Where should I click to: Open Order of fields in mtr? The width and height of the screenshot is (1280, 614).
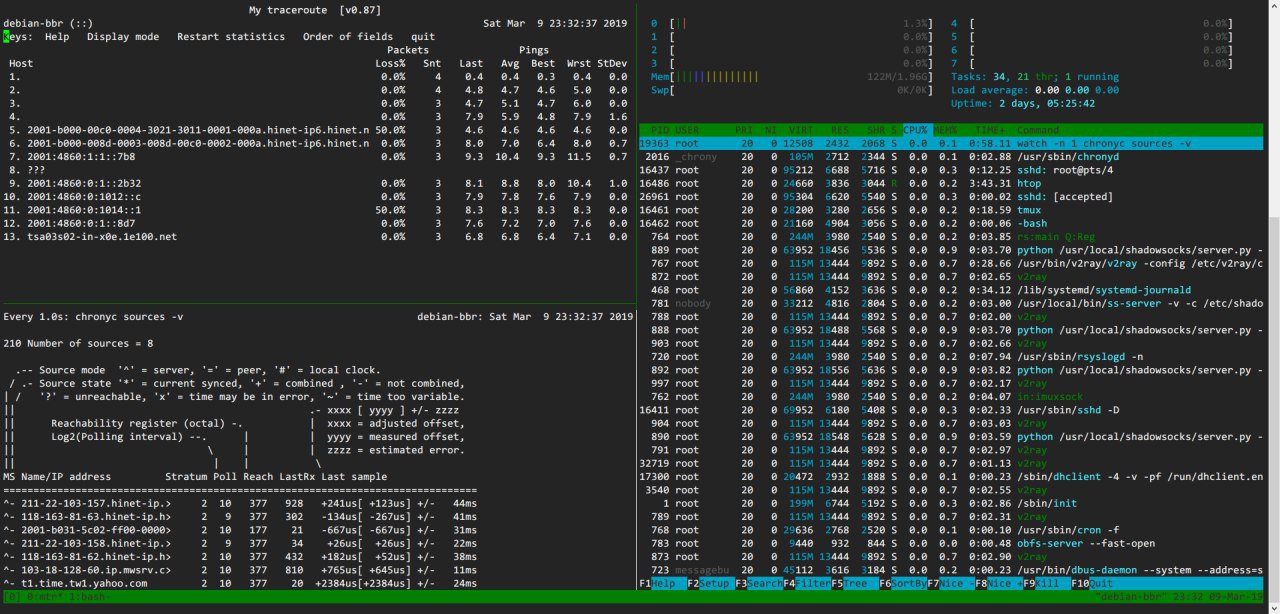tap(347, 37)
